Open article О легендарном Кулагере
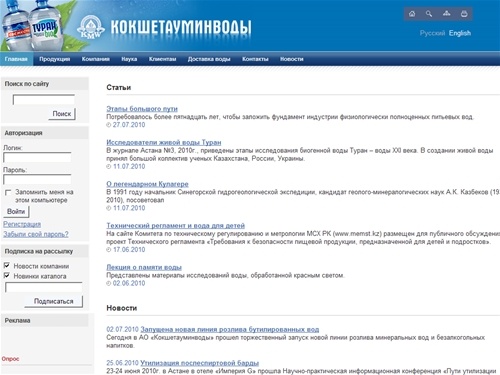This screenshot has width=500, height=375. point(147,184)
